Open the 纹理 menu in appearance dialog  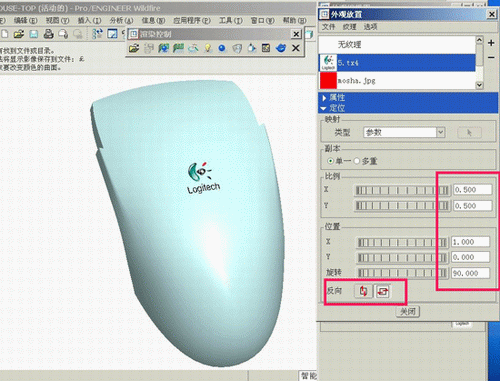click(349, 27)
